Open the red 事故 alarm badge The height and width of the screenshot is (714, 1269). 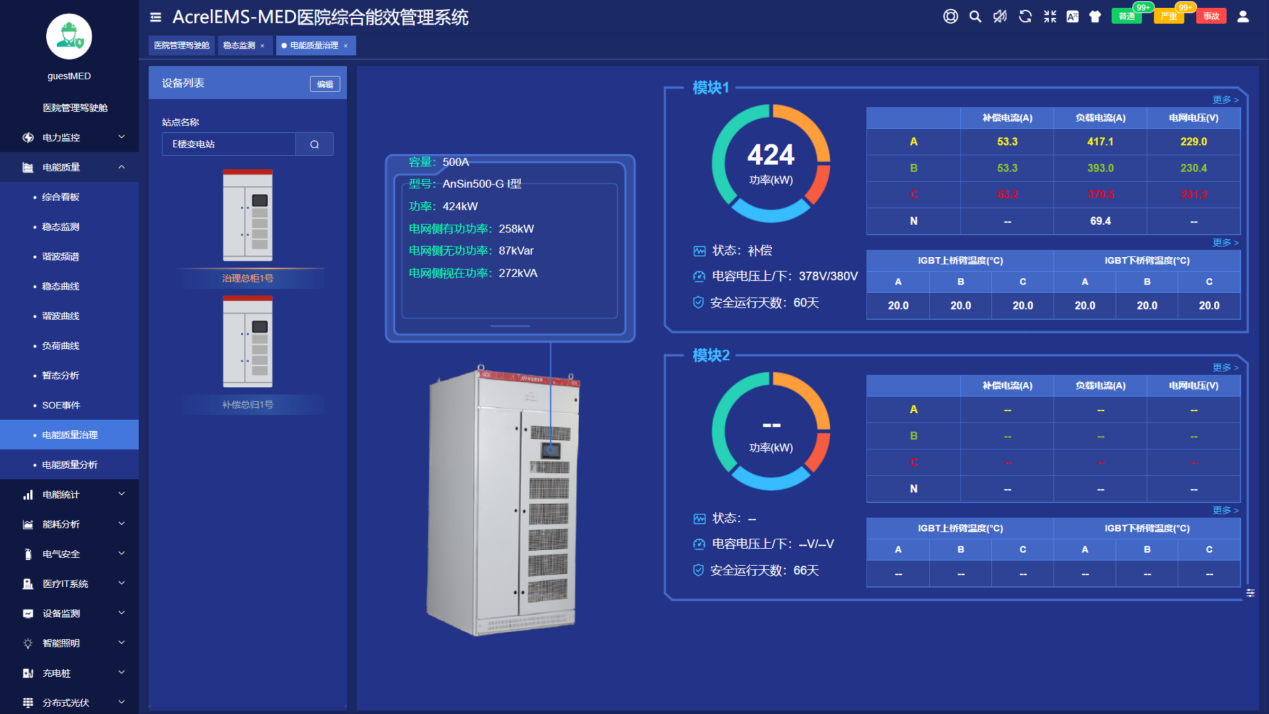pyautogui.click(x=1211, y=16)
